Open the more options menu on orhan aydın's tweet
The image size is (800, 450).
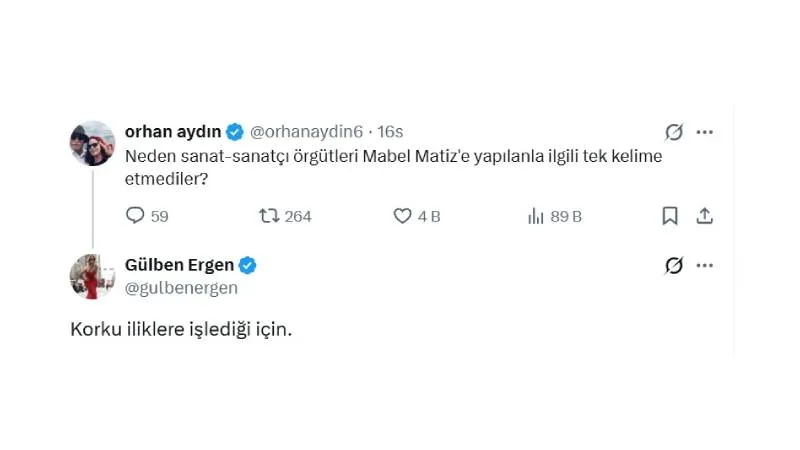click(704, 132)
